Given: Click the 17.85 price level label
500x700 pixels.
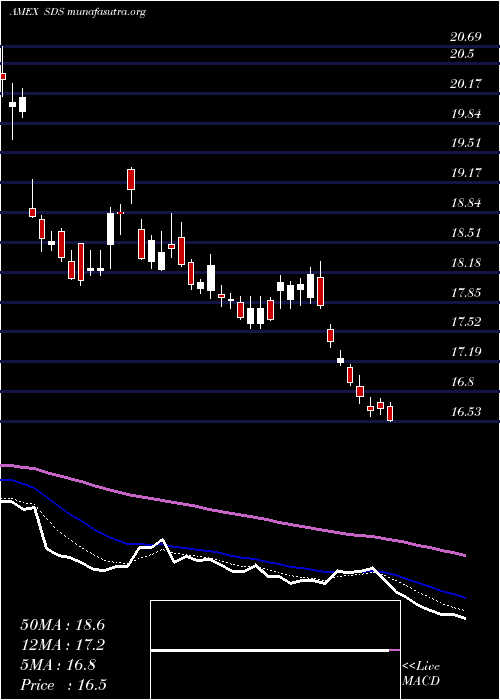Looking at the screenshot, I should point(466,292).
